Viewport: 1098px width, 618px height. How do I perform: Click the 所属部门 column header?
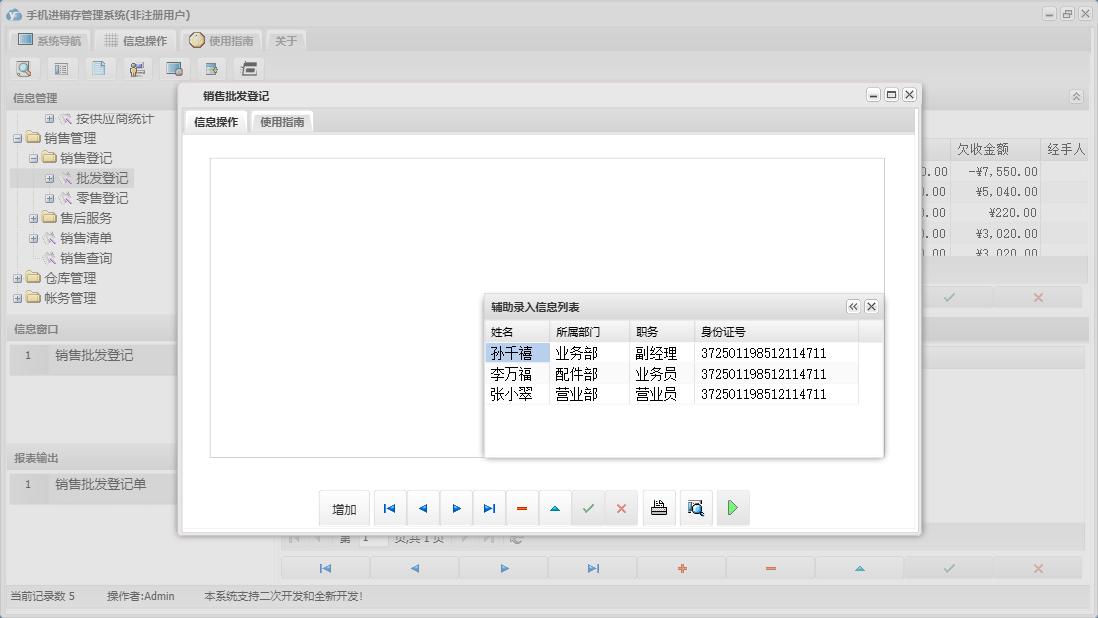pyautogui.click(x=578, y=332)
